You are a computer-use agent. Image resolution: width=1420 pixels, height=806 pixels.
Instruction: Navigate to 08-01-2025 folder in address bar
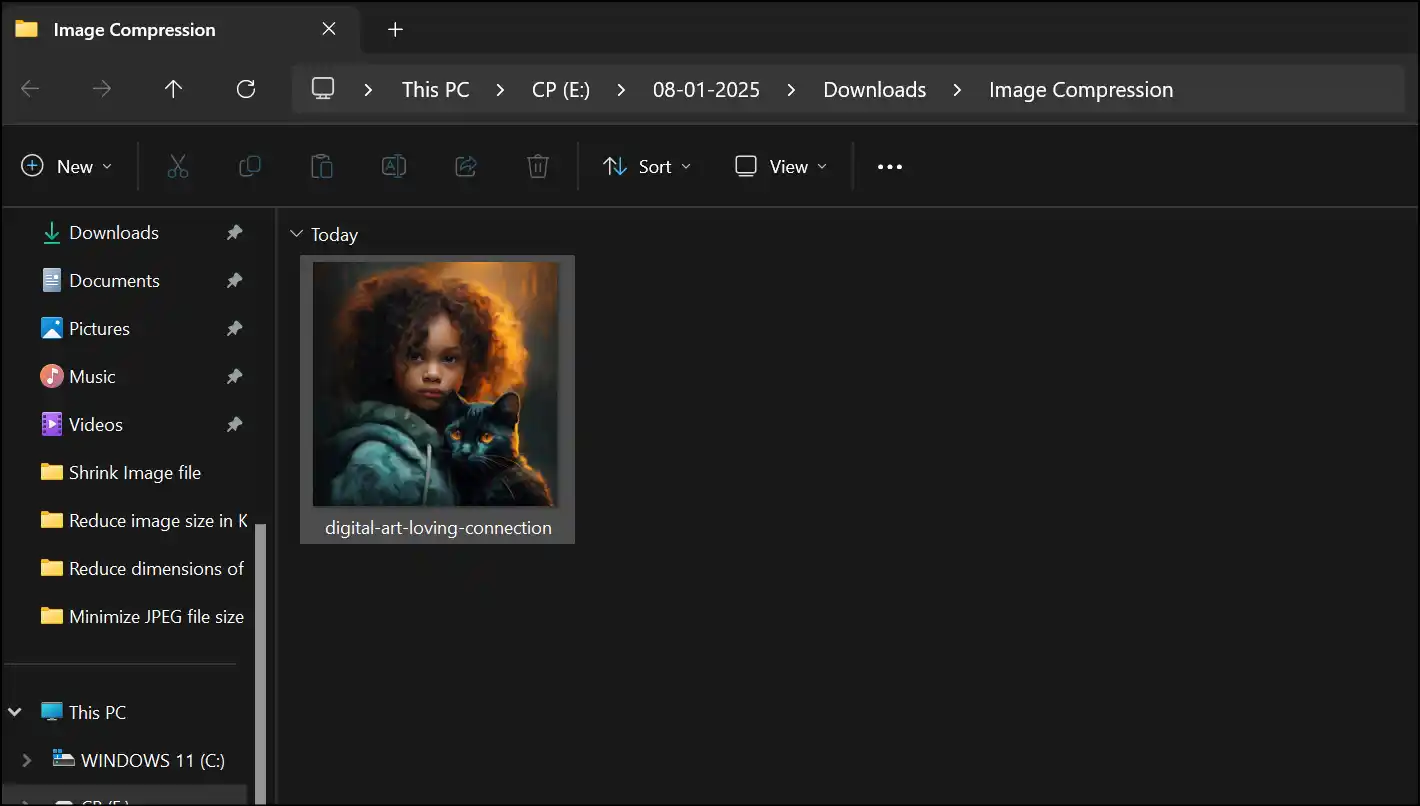click(x=706, y=89)
